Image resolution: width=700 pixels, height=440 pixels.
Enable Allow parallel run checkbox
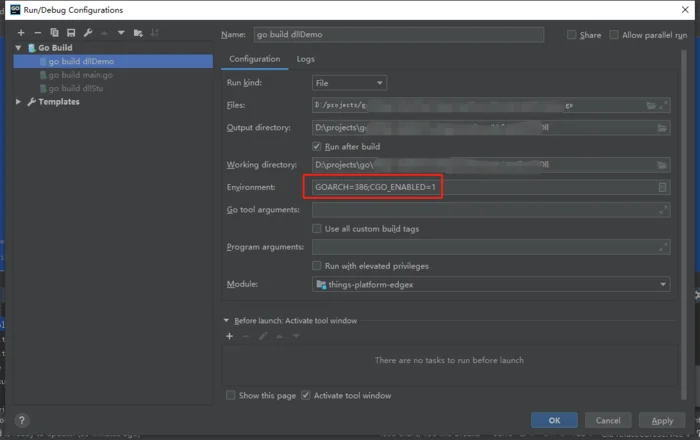[614, 35]
